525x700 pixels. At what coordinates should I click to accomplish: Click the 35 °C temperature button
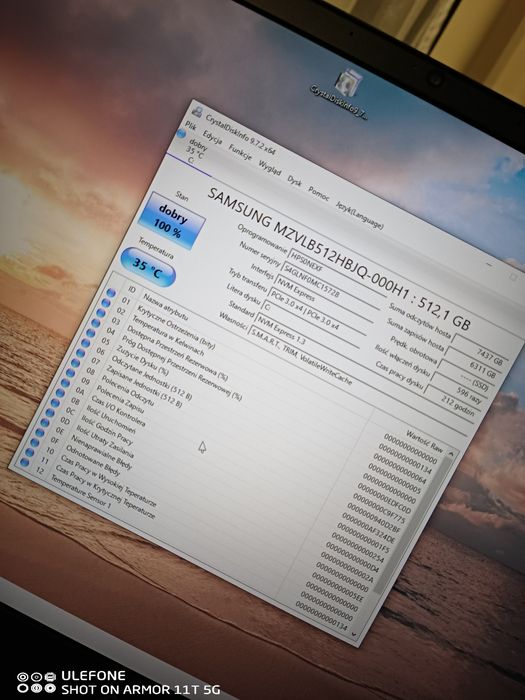click(x=148, y=268)
